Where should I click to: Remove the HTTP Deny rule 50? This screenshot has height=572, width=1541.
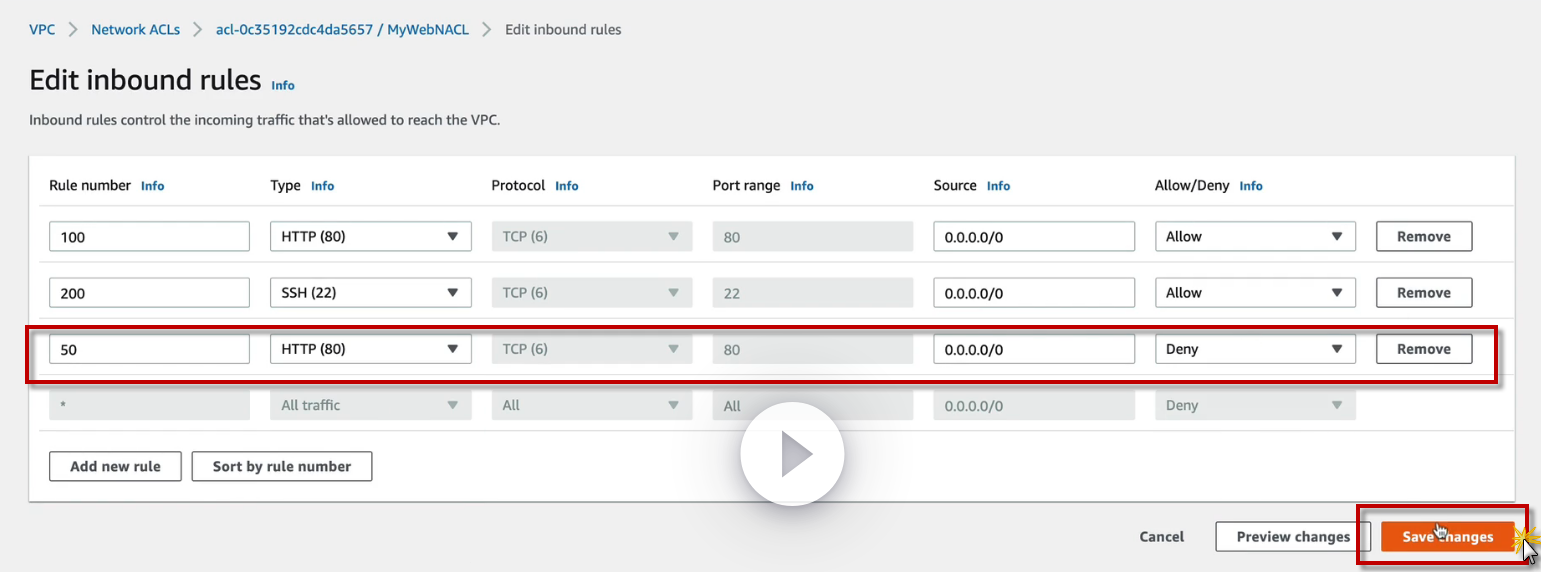pyautogui.click(x=1423, y=349)
